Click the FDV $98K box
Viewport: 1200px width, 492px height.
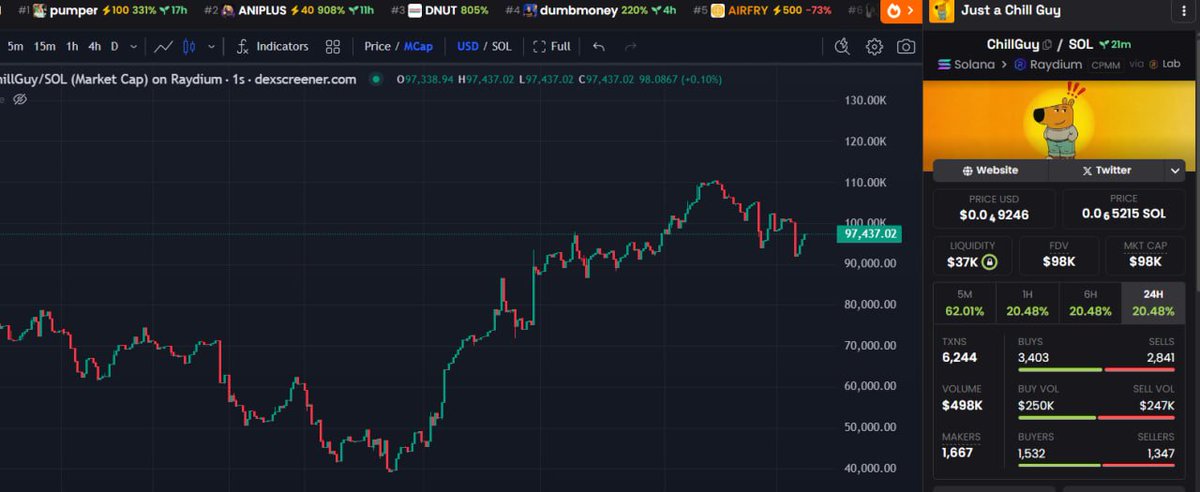[1058, 256]
